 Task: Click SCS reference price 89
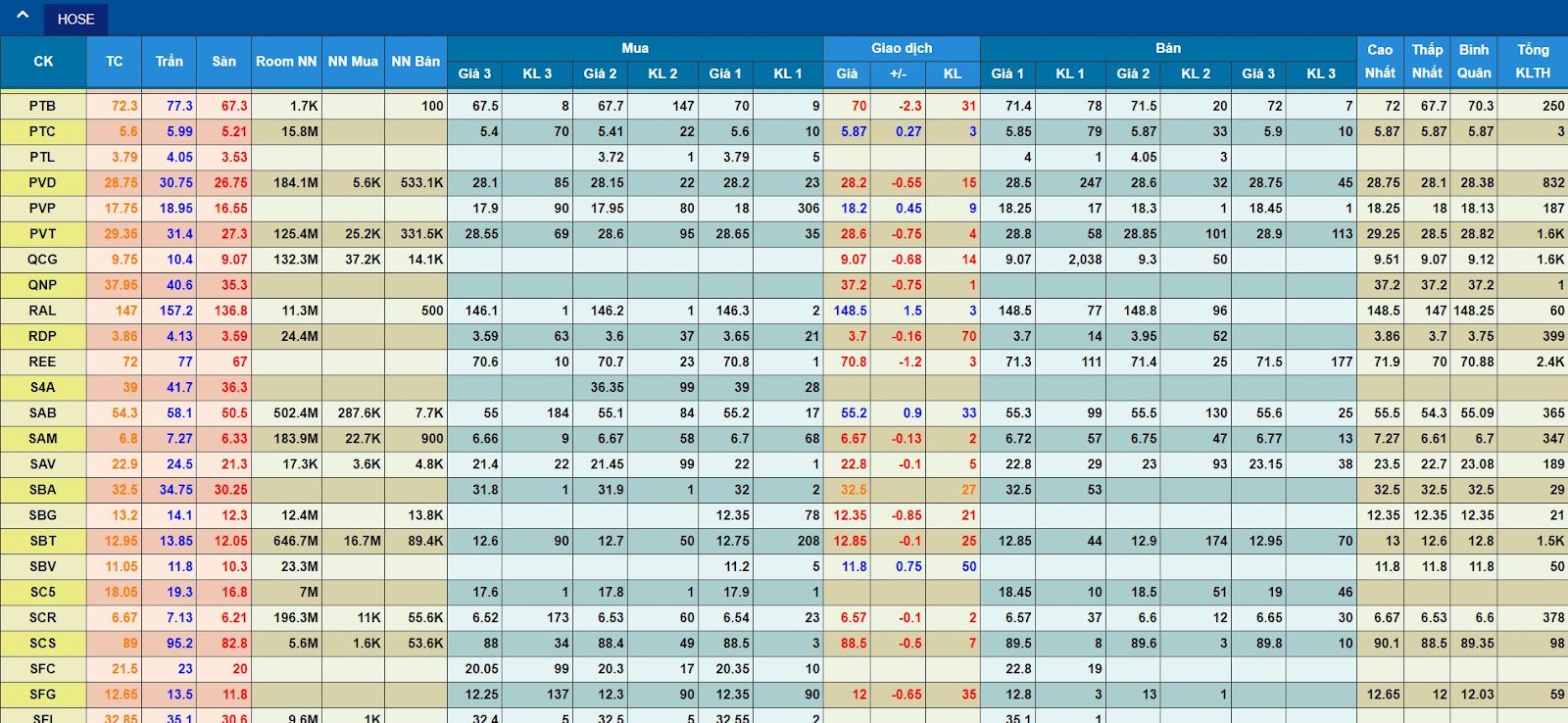[x=130, y=644]
